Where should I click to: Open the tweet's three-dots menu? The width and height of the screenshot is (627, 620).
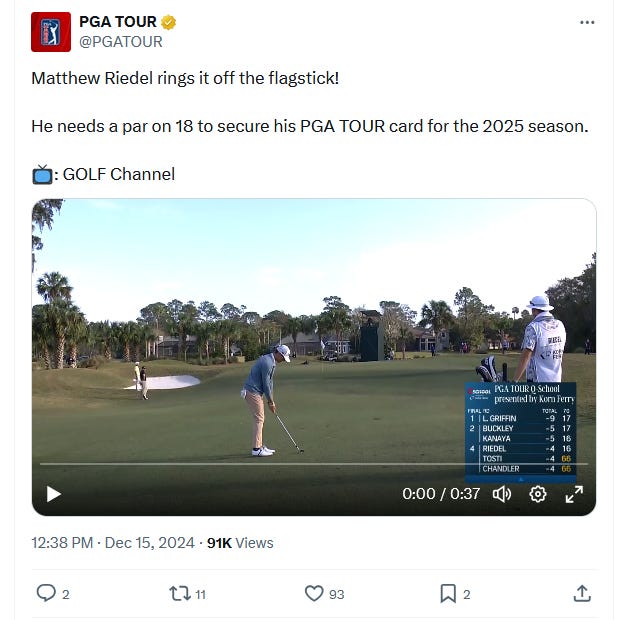587,22
